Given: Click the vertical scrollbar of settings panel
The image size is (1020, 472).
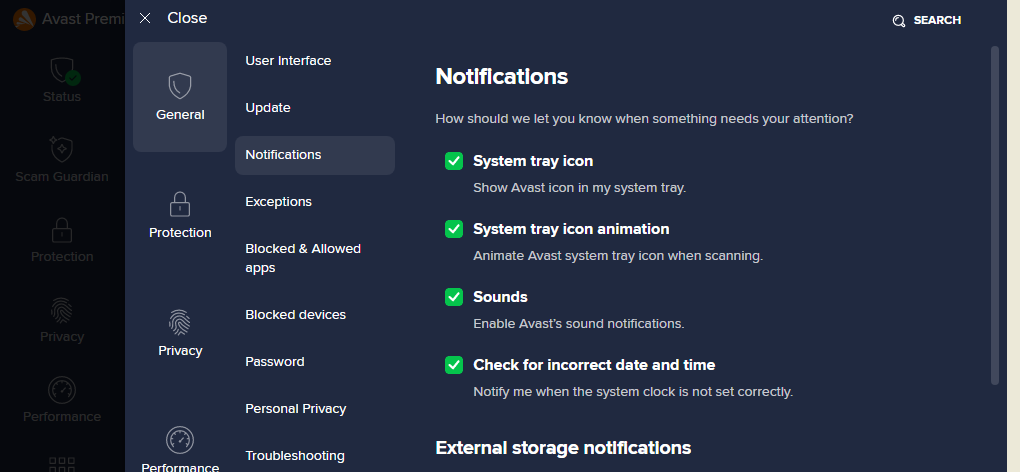Looking at the screenshot, I should (994, 215).
